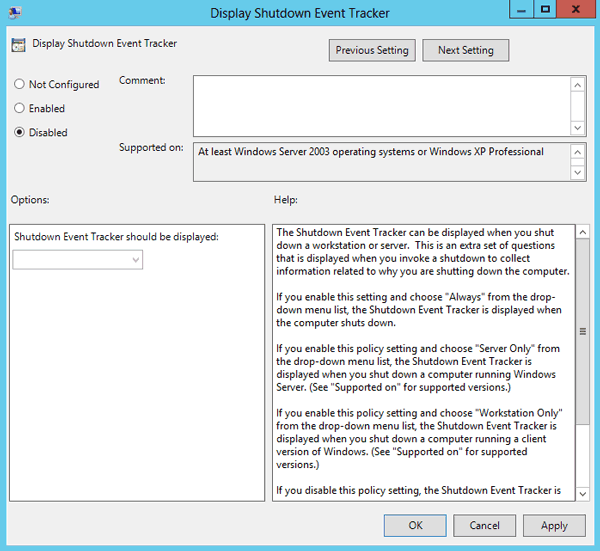Click the 'Display Shutdown Event Tracker' heading text
The width and height of the screenshot is (600, 551).
pyautogui.click(x=104, y=44)
